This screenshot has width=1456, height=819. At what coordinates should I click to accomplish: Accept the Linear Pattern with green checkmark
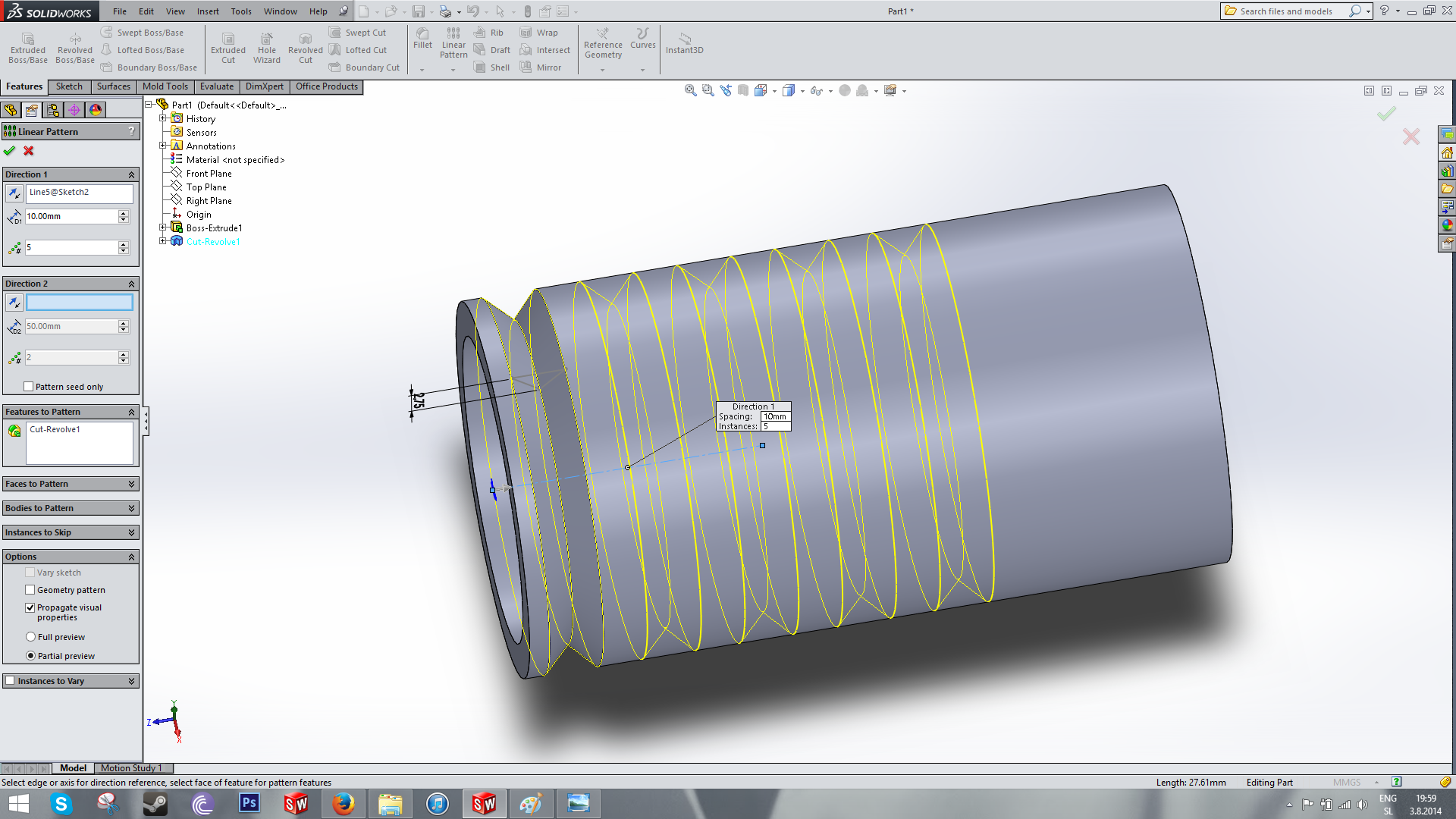click(9, 150)
